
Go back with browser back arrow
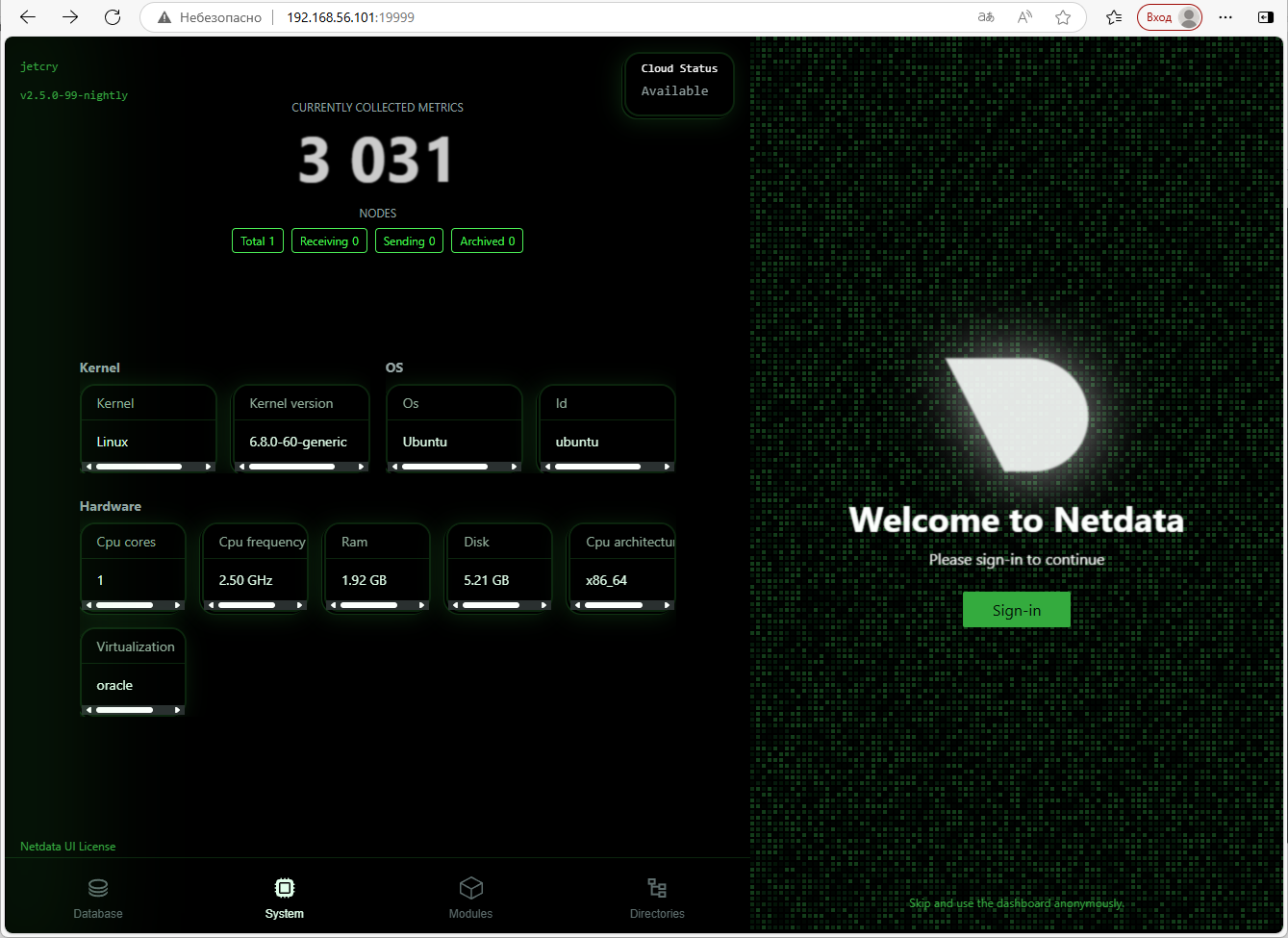coord(28,17)
